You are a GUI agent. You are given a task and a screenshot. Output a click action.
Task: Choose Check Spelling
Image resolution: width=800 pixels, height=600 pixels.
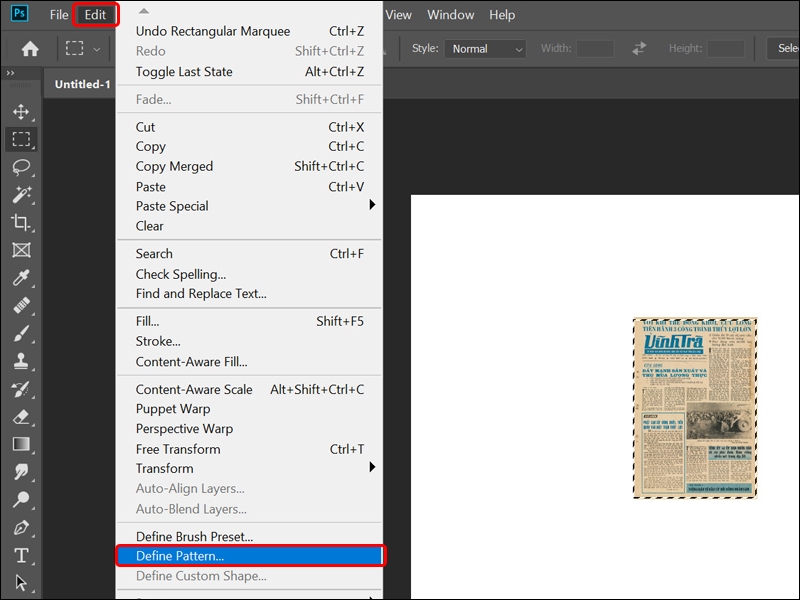(x=250, y=274)
